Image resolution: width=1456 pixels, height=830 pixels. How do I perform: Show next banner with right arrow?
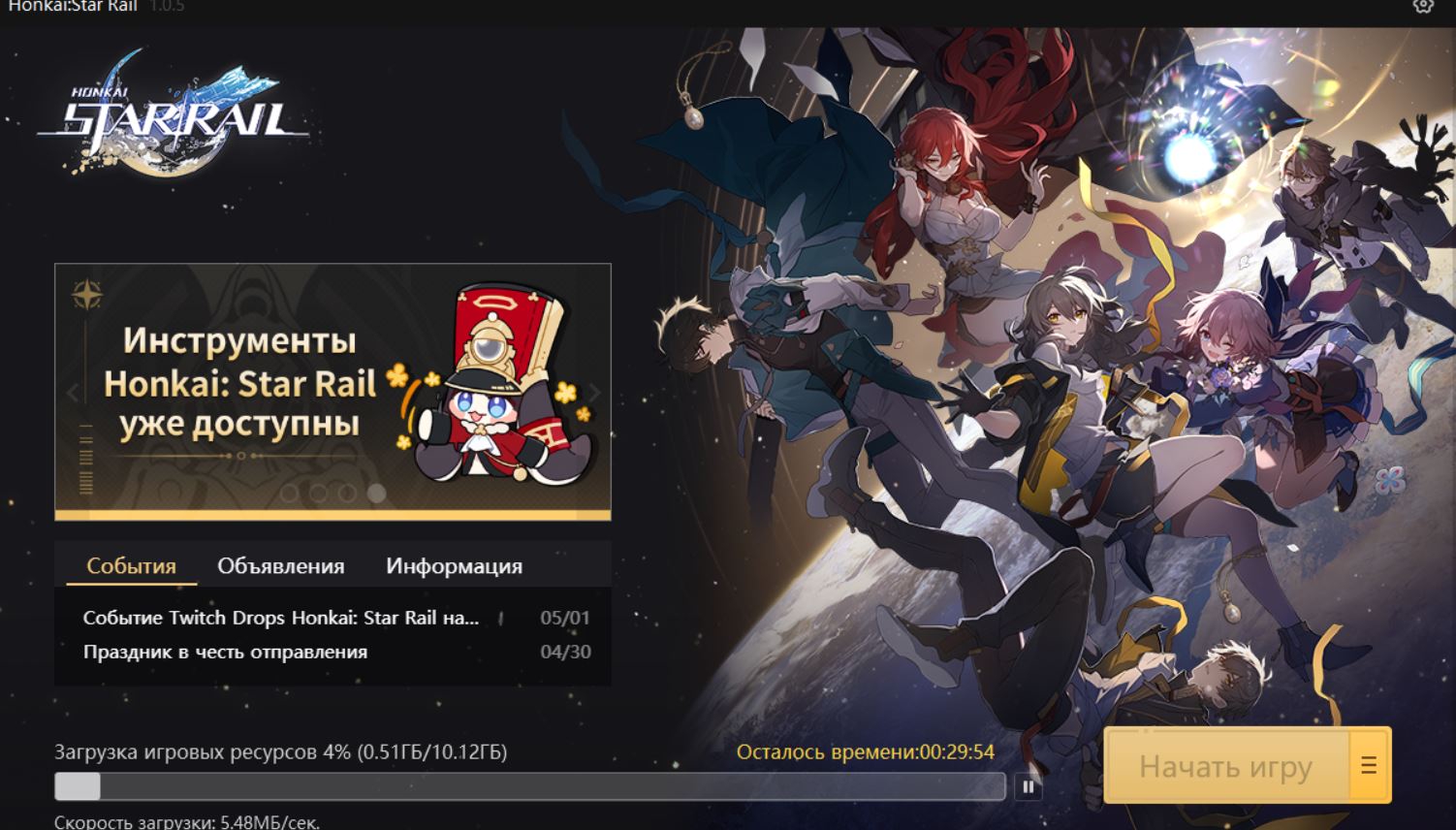pyautogui.click(x=594, y=393)
